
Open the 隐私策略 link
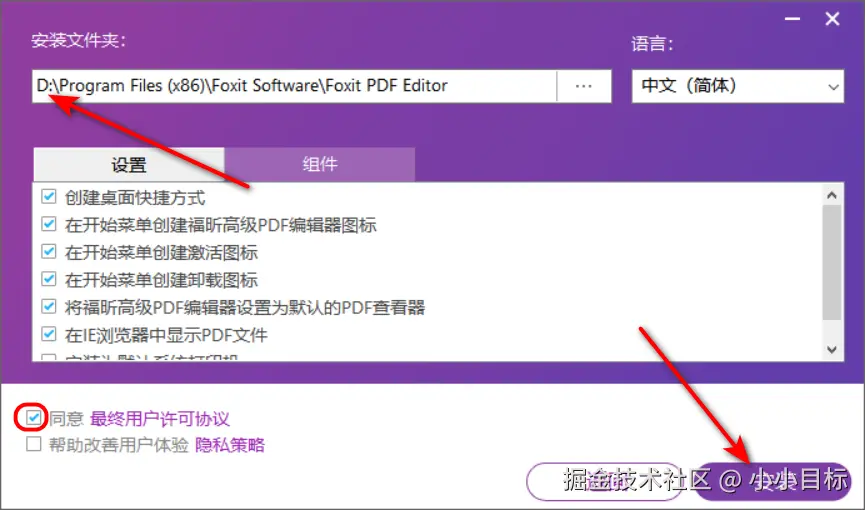coord(230,445)
